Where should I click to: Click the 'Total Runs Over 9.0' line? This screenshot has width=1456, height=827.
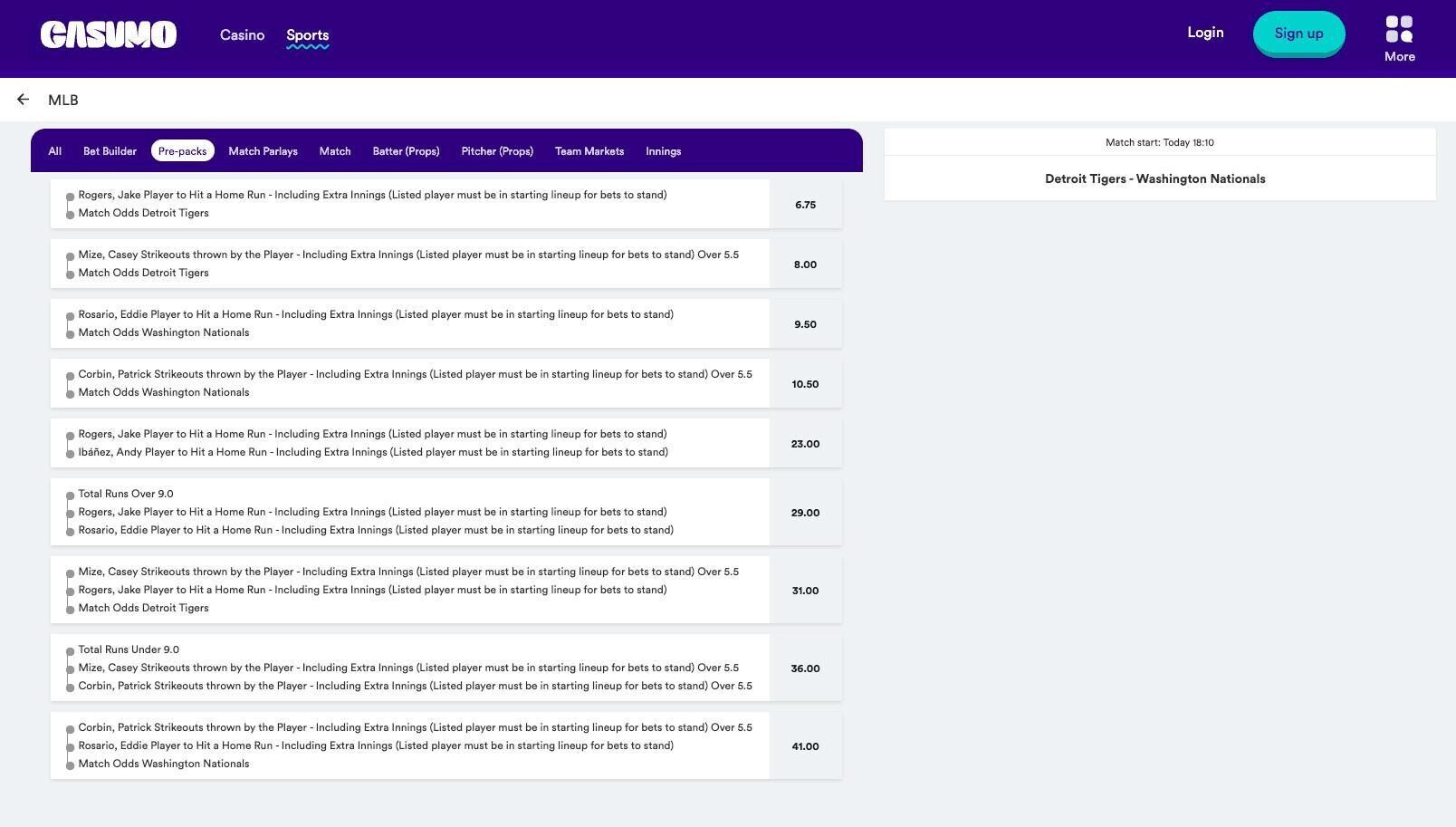click(126, 494)
